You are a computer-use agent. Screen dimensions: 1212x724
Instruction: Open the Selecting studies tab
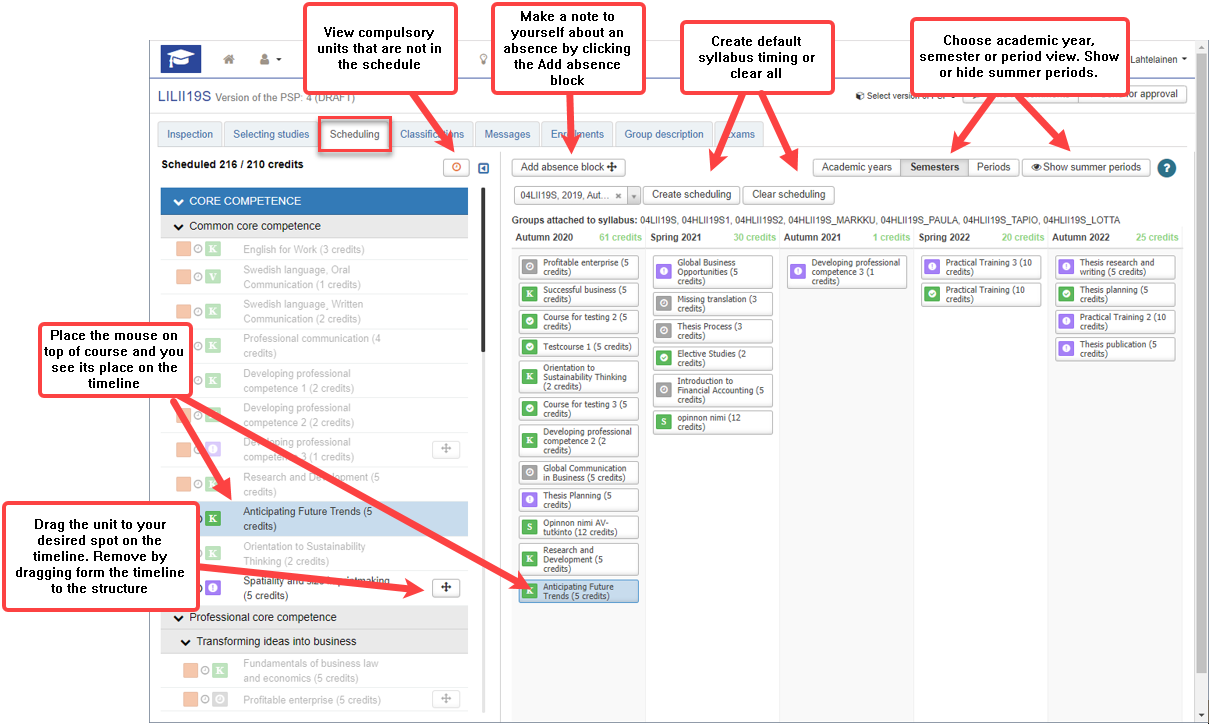point(271,134)
